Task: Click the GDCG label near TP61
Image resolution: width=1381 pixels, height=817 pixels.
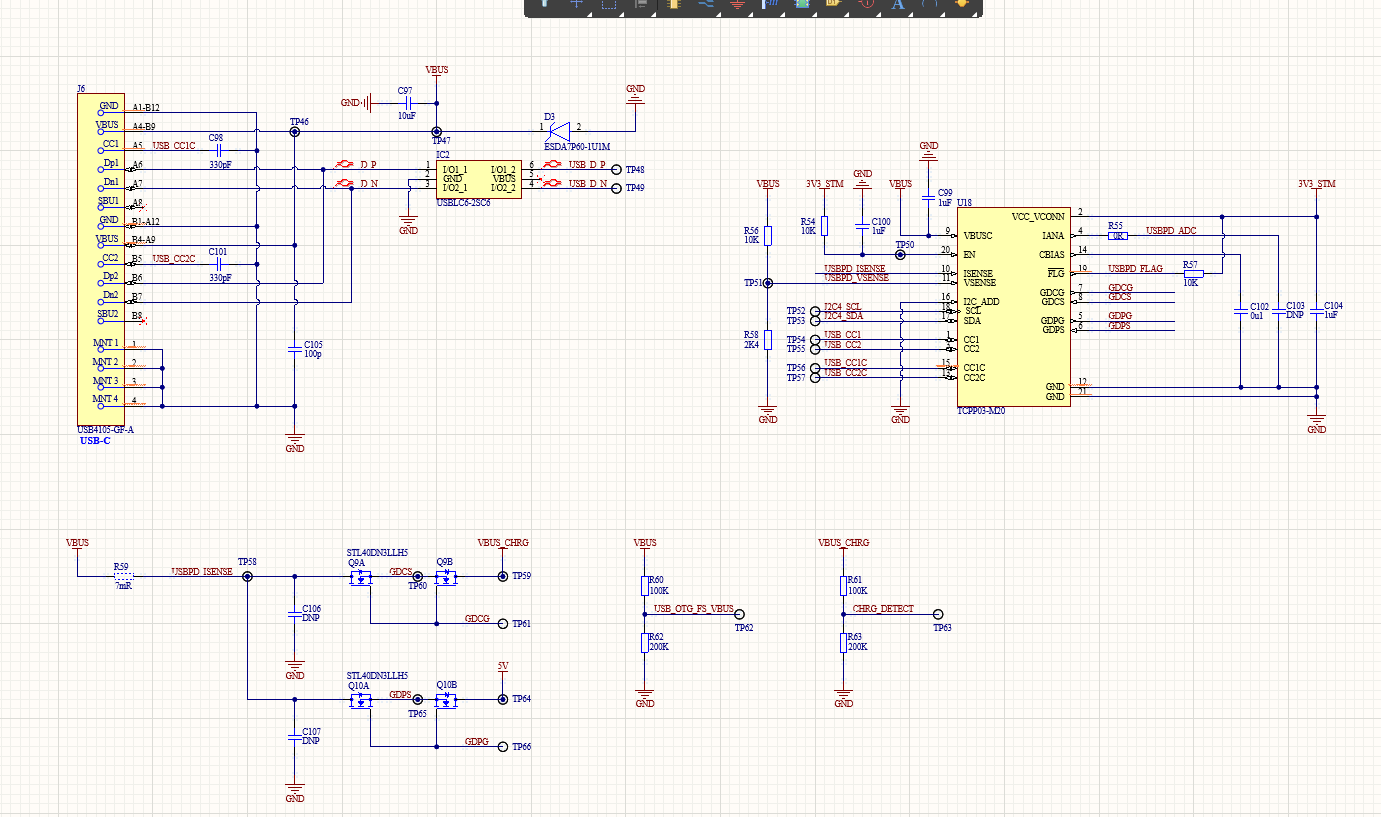Action: click(477, 619)
